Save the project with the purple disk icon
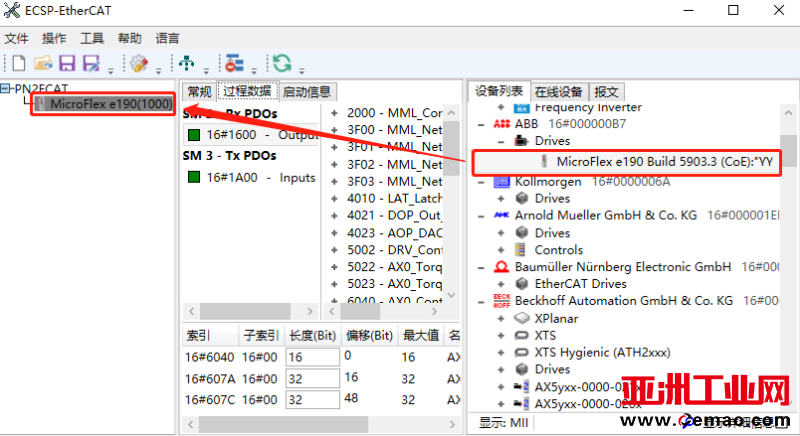The width and height of the screenshot is (800, 436). (x=67, y=63)
